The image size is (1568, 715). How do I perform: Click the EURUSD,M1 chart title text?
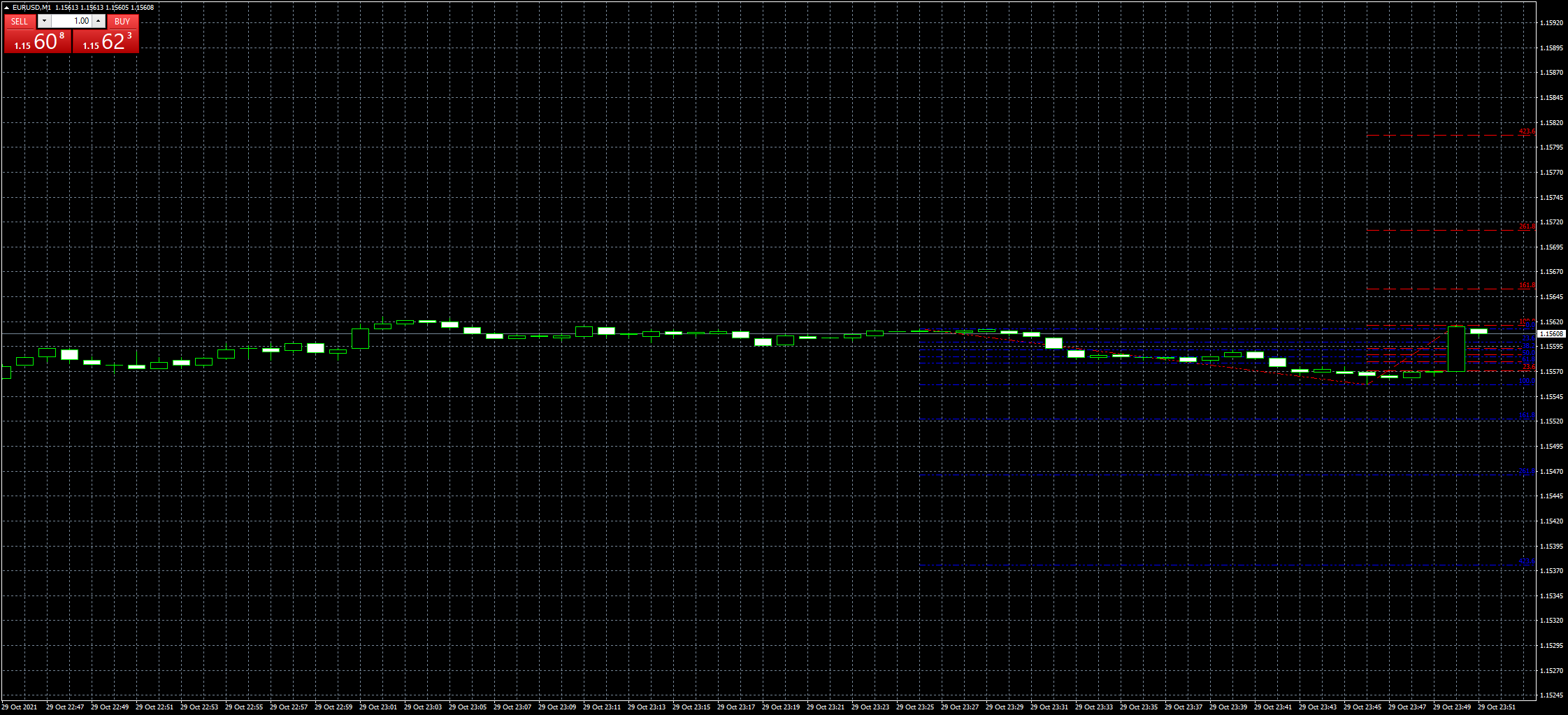(31, 8)
